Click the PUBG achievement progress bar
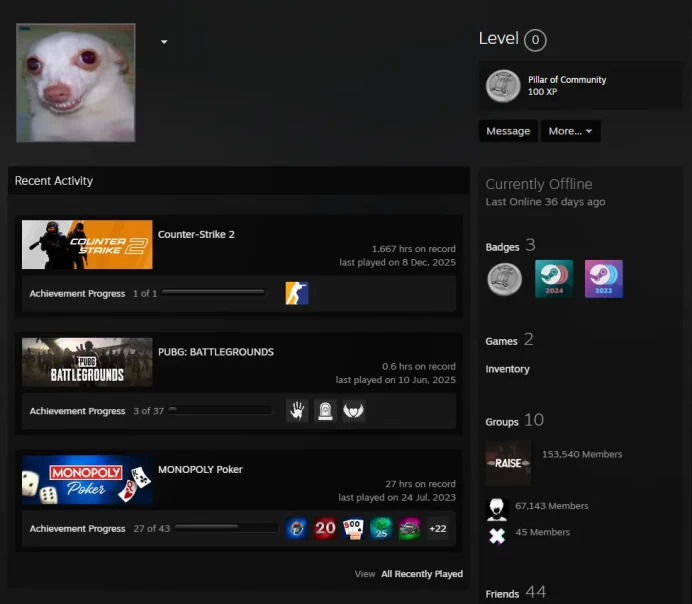This screenshot has height=604, width=692. pyautogui.click(x=220, y=410)
